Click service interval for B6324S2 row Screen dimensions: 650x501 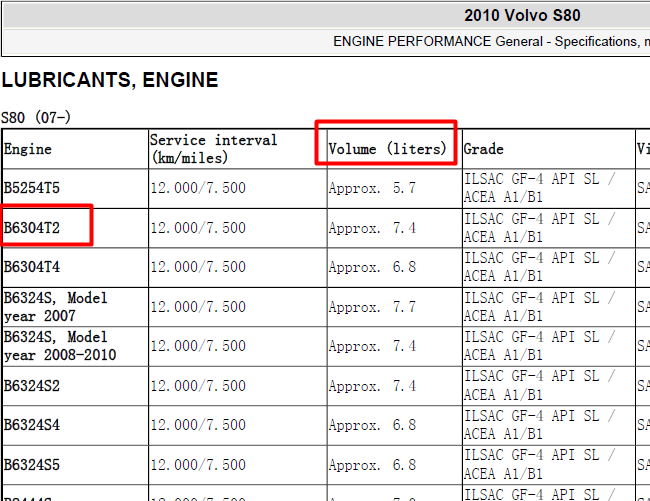(x=198, y=386)
